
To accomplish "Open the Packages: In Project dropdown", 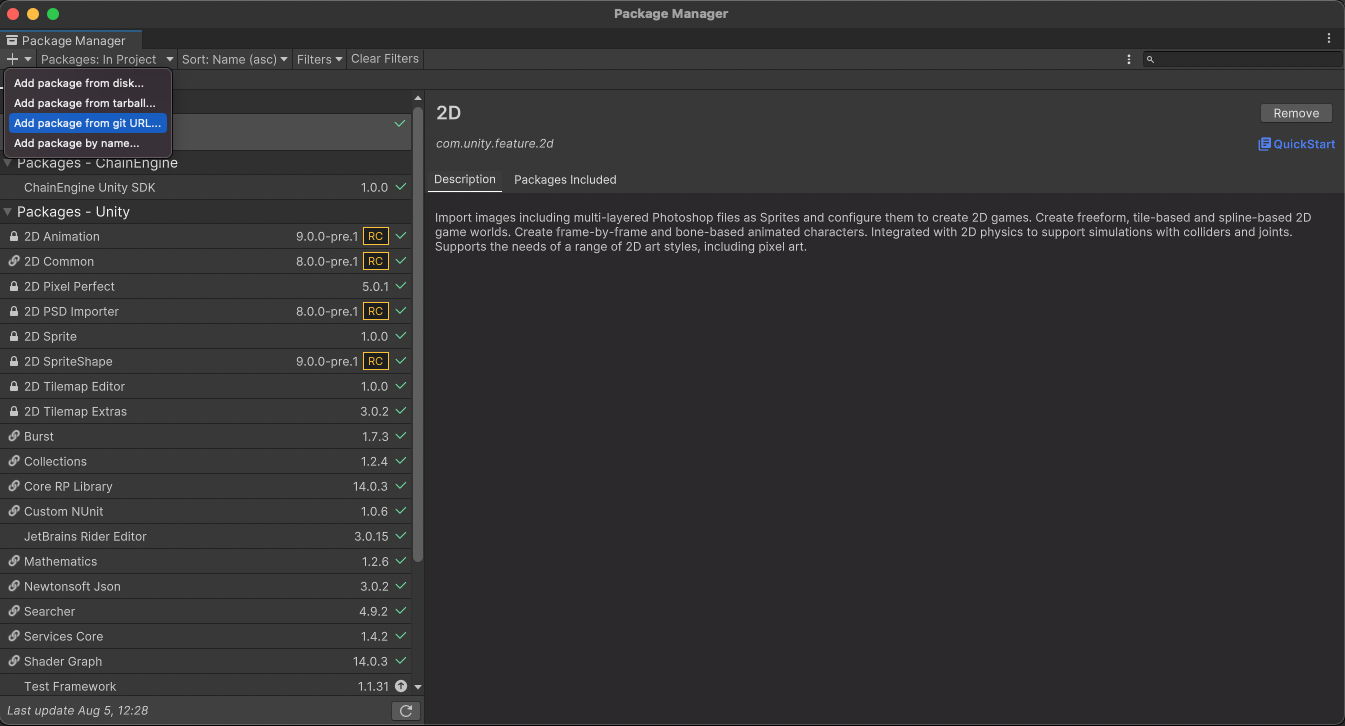I will [107, 60].
